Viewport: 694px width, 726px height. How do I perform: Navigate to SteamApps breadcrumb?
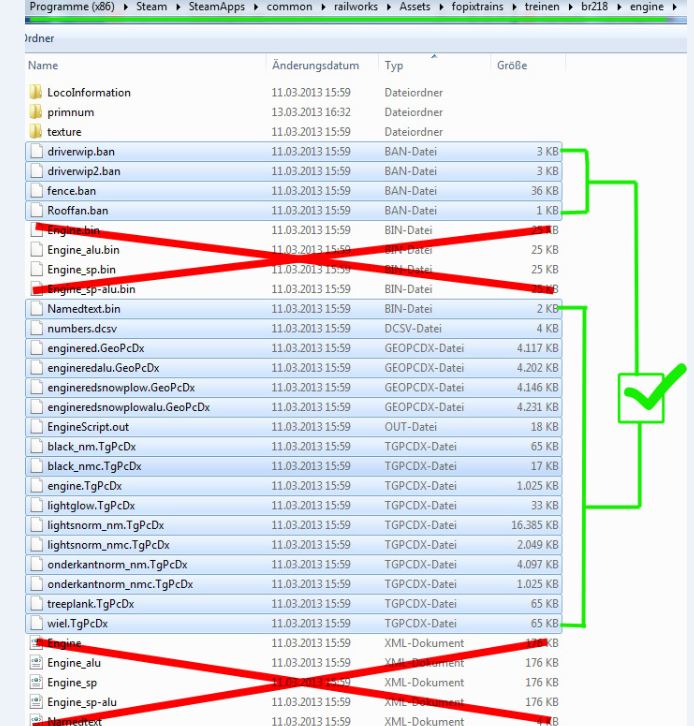tap(217, 6)
